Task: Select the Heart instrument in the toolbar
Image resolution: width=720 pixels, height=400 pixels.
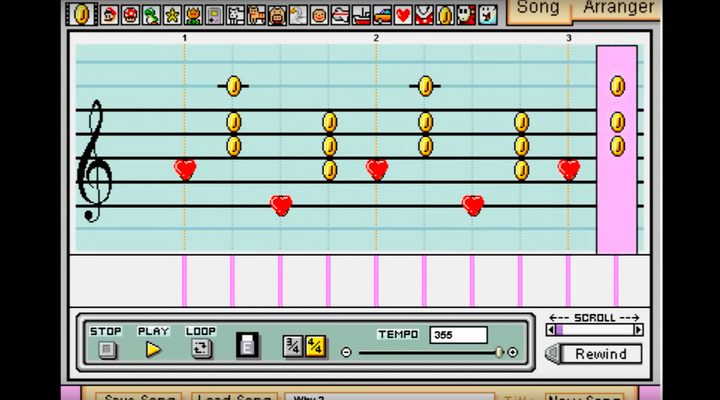Action: click(x=403, y=15)
